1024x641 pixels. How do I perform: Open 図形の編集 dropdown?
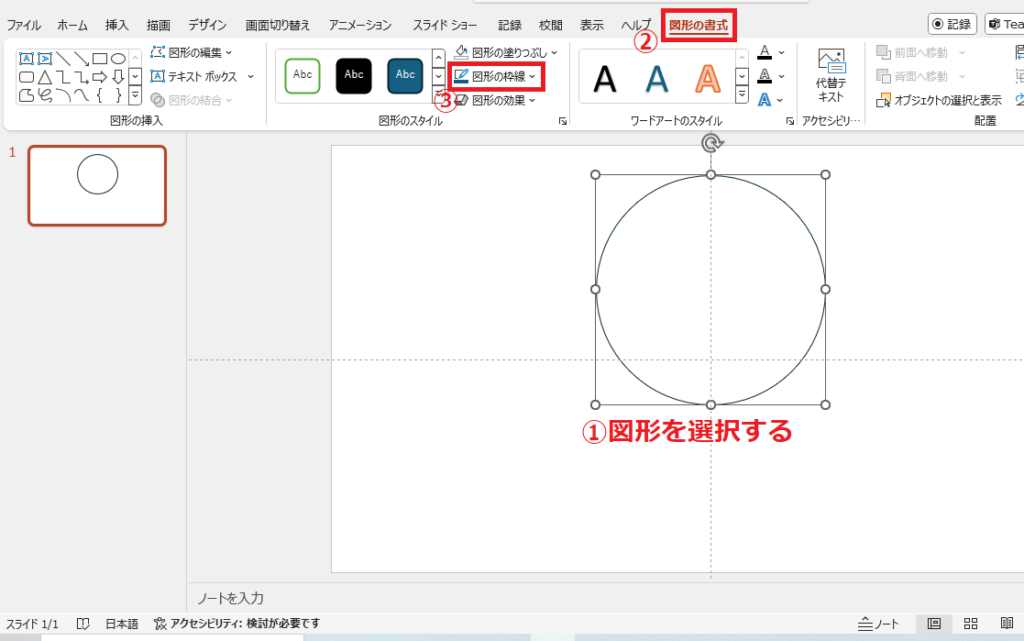click(x=191, y=52)
